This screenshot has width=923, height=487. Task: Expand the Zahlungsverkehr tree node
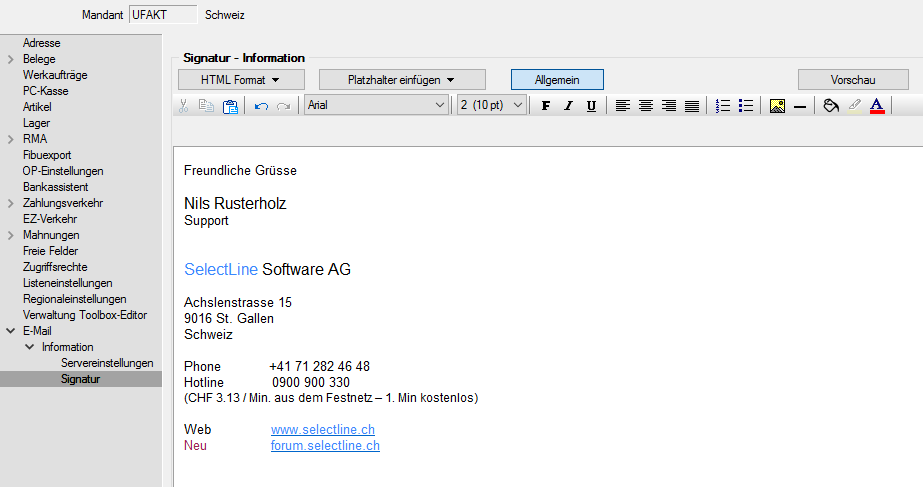(11, 204)
